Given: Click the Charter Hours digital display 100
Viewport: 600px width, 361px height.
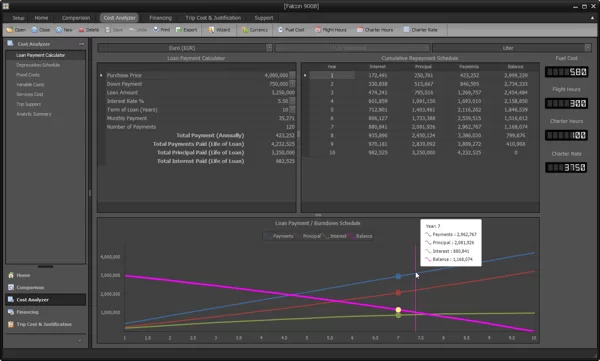Looking at the screenshot, I should coord(566,135).
